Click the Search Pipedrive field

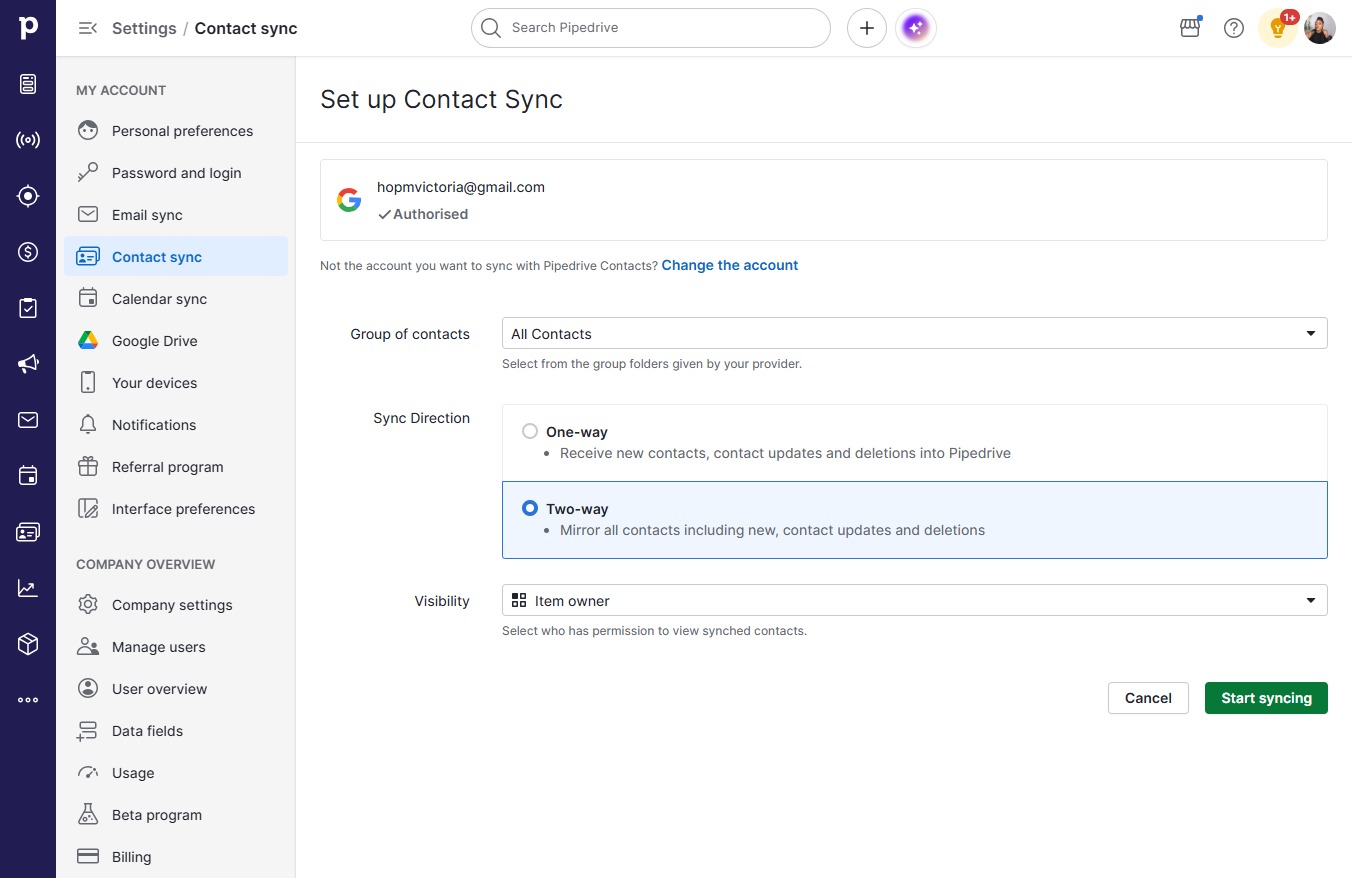[x=651, y=28]
